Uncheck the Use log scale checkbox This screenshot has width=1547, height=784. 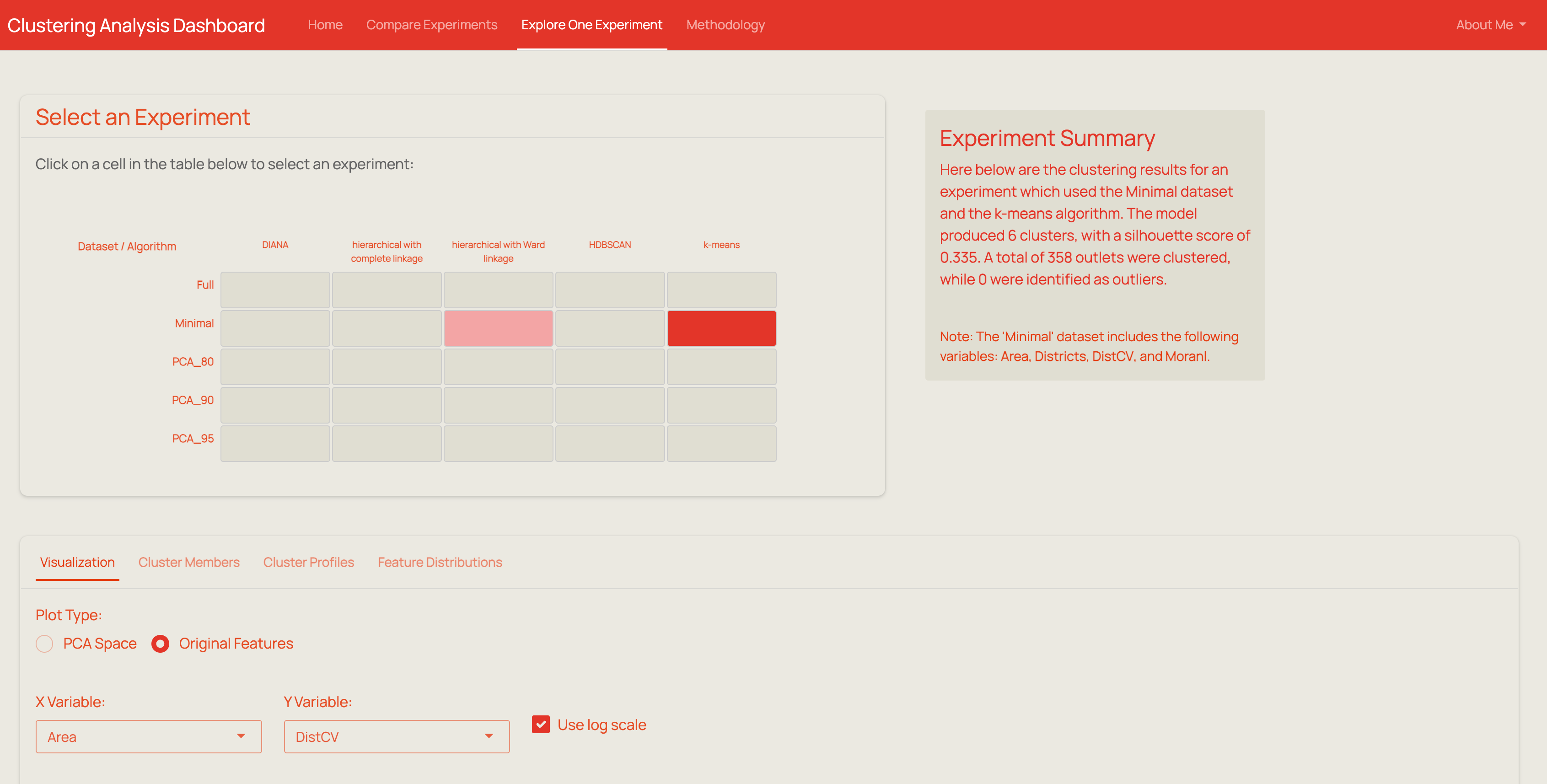[x=541, y=725]
